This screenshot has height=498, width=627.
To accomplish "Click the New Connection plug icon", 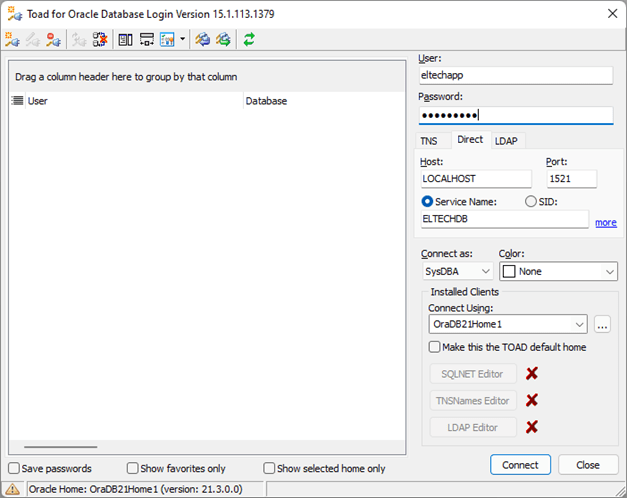I will [12, 40].
